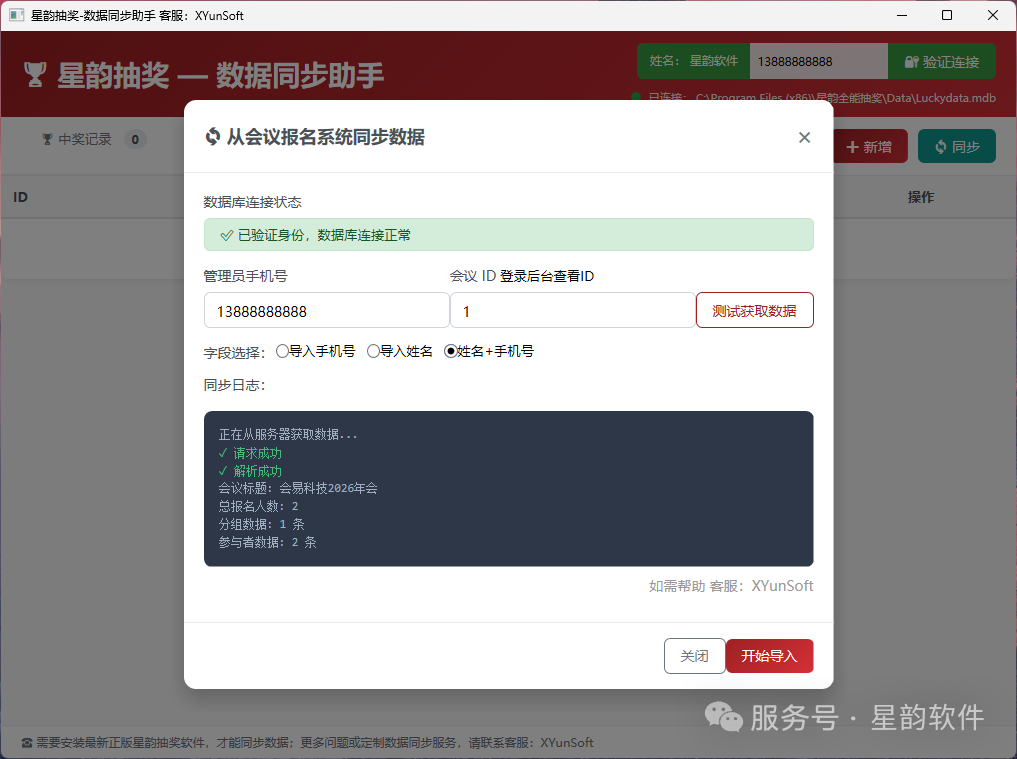Click the 新增 button behind dialog
1017x759 pixels.
tap(869, 147)
